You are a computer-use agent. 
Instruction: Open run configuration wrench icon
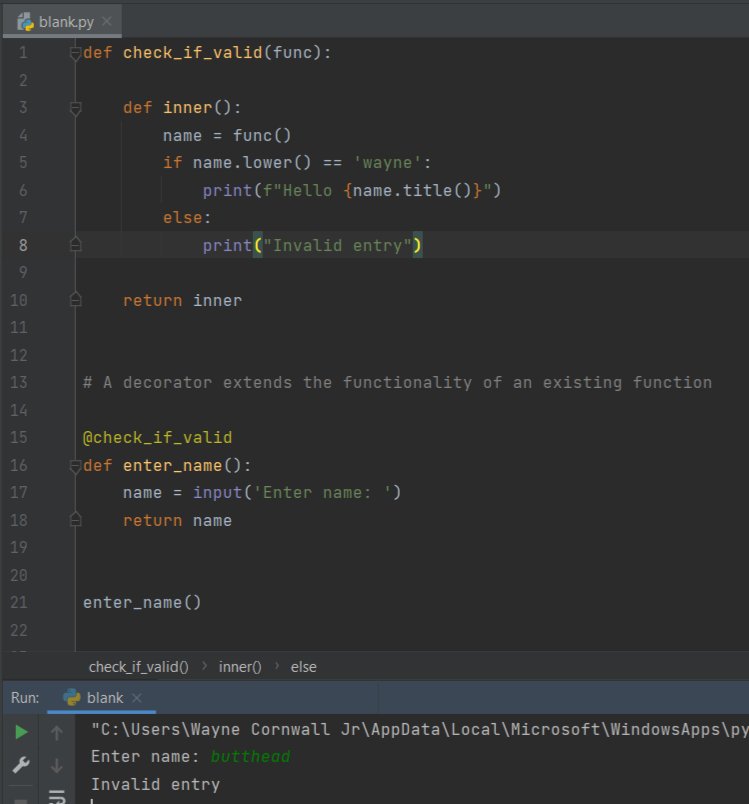21,765
